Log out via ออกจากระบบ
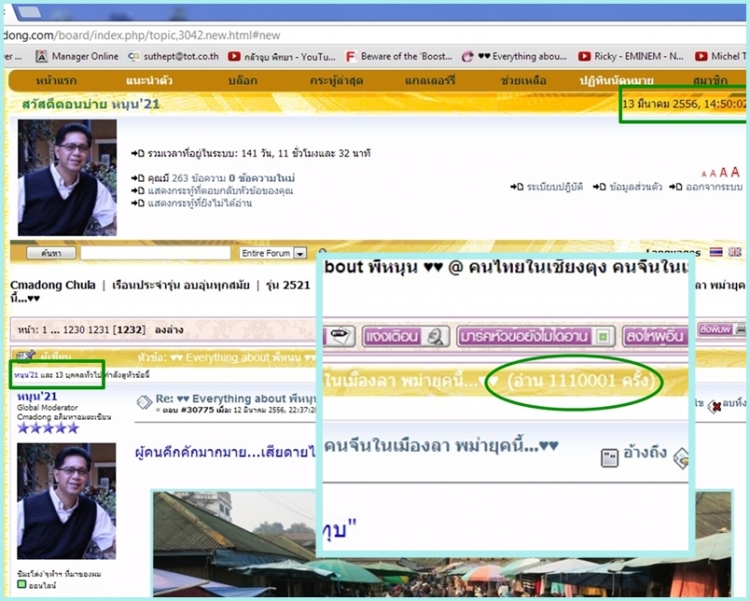 click(714, 187)
